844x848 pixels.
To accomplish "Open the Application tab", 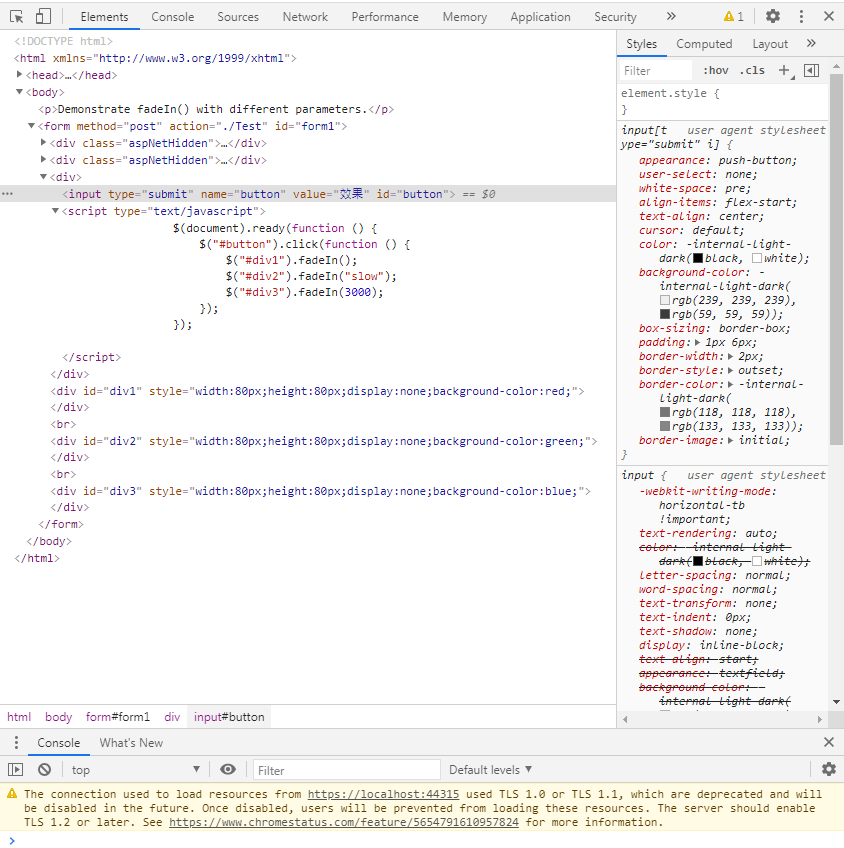I will tap(540, 17).
